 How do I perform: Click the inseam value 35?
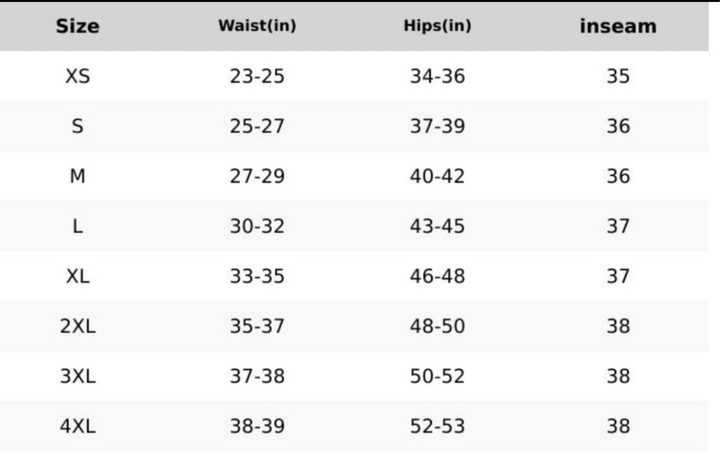[x=618, y=76]
